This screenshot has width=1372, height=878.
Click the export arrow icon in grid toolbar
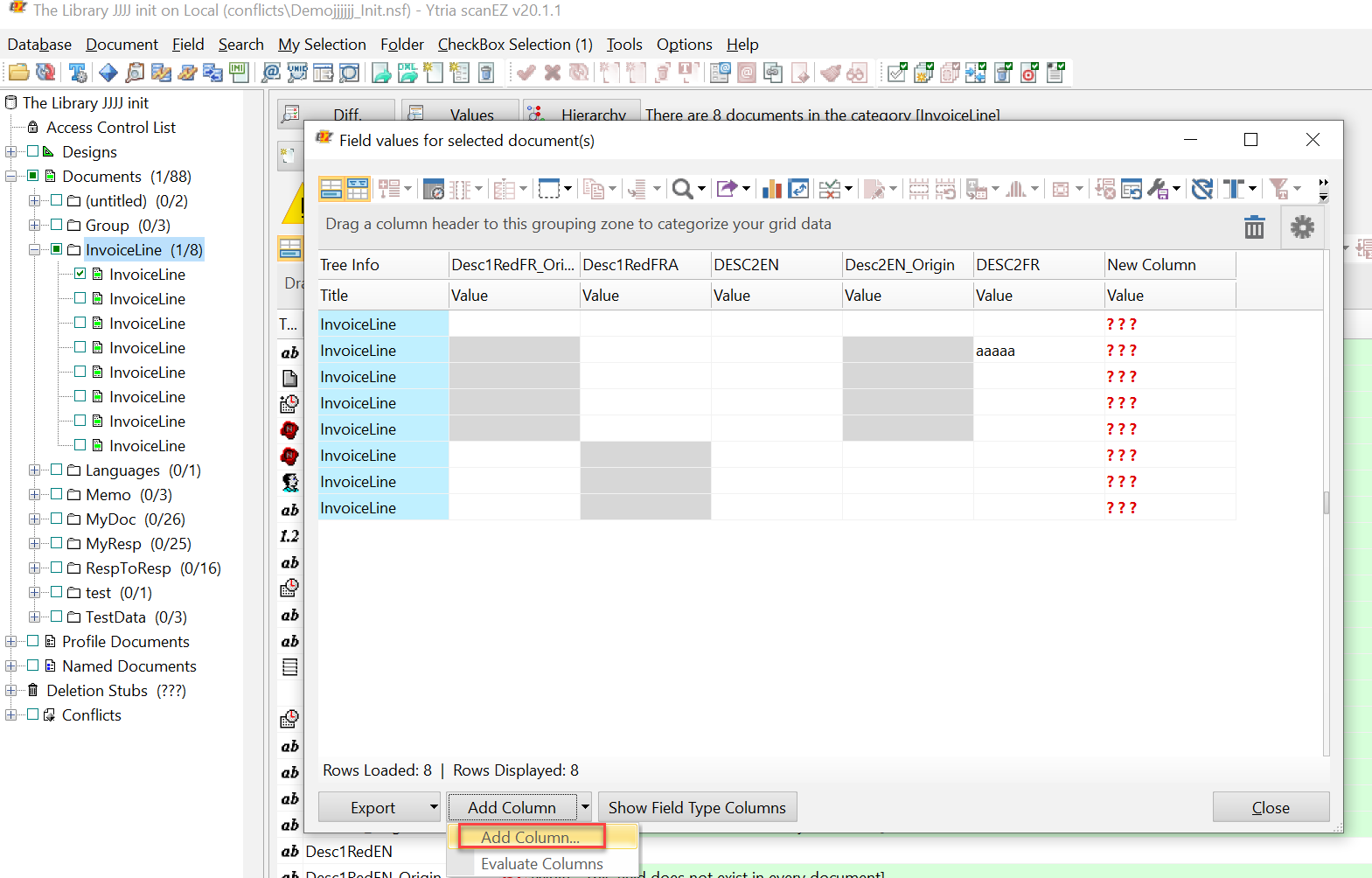tap(727, 189)
